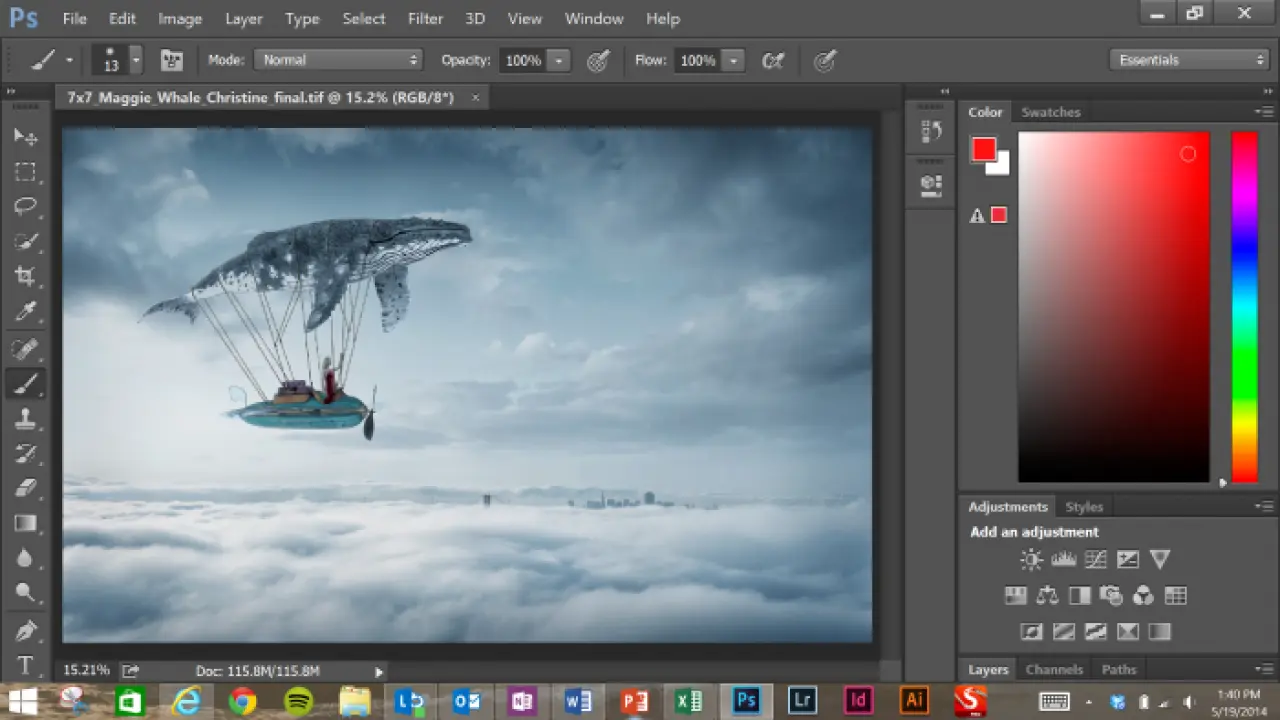Activate the Eraser tool

[x=26, y=488]
